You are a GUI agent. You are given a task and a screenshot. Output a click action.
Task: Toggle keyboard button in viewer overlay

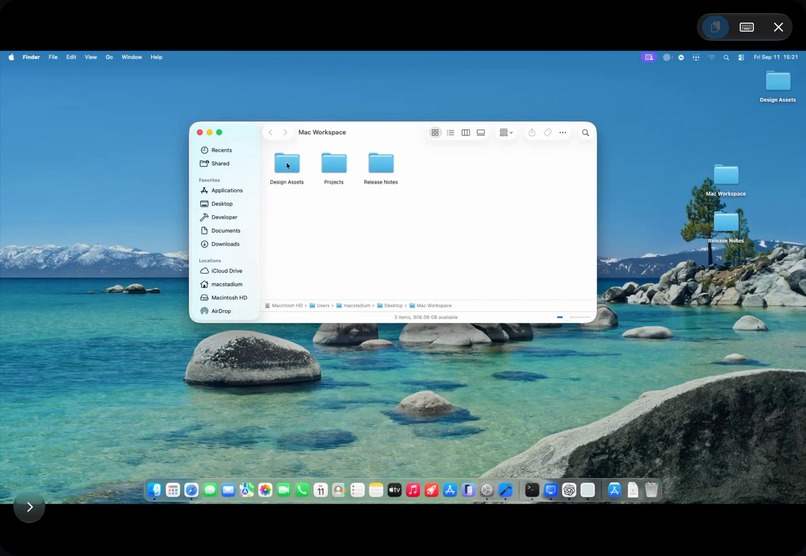pos(747,27)
